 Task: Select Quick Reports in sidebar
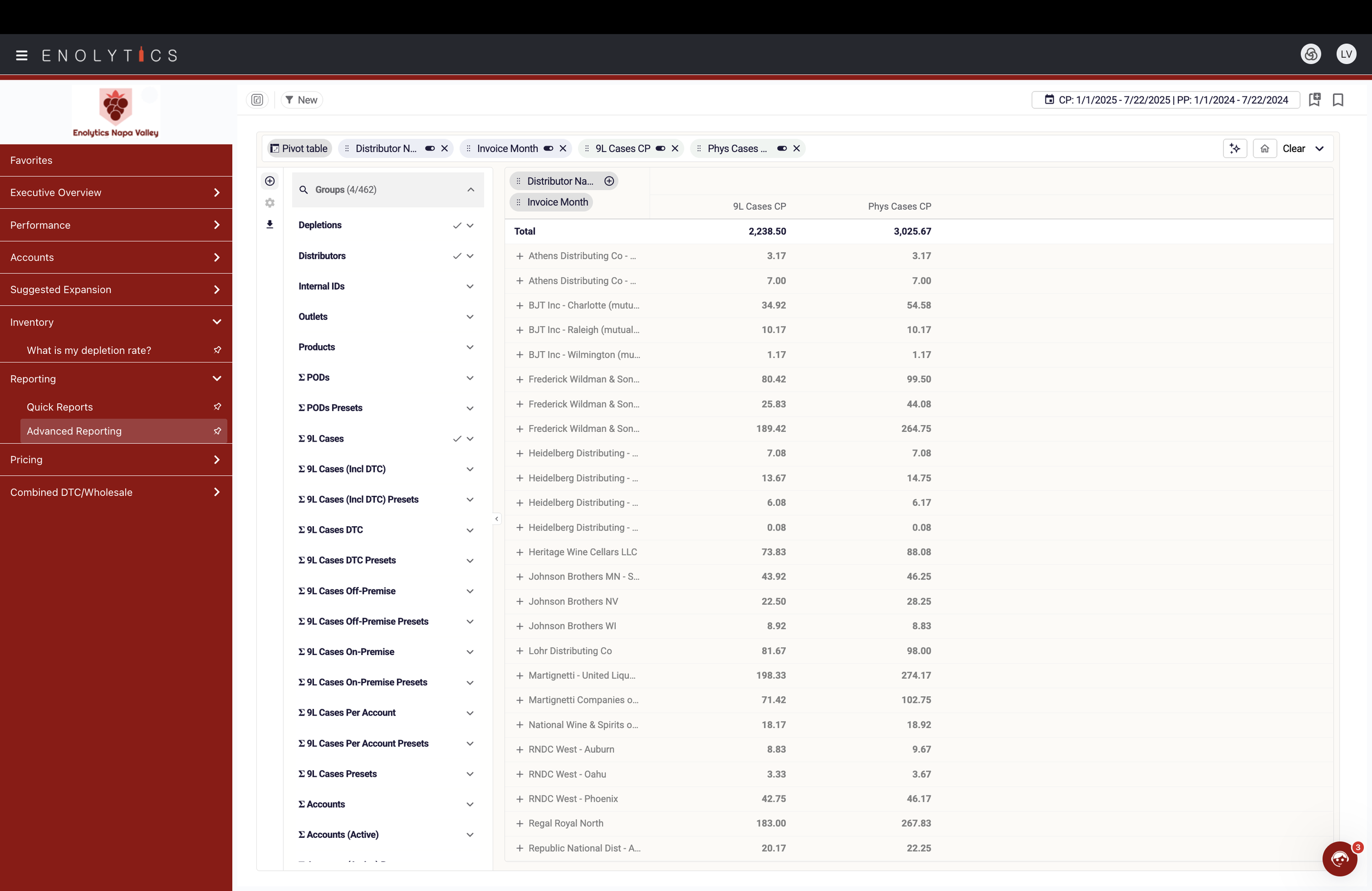[60, 407]
